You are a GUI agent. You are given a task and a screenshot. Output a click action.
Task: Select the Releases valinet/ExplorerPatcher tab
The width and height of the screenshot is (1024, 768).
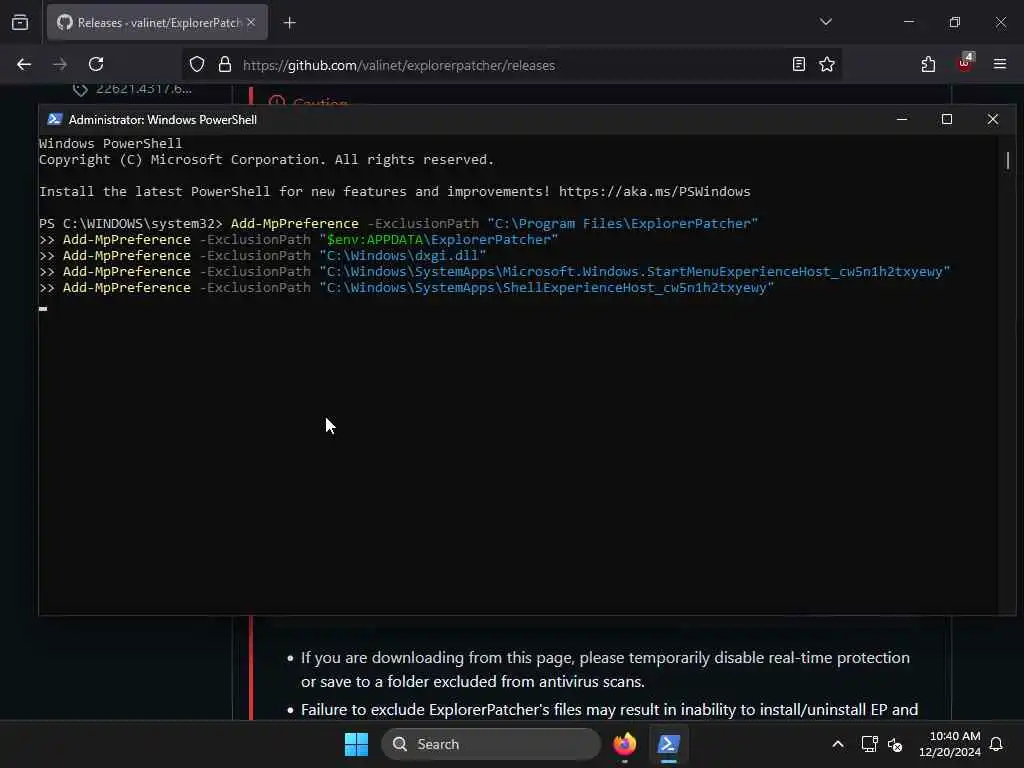[157, 22]
